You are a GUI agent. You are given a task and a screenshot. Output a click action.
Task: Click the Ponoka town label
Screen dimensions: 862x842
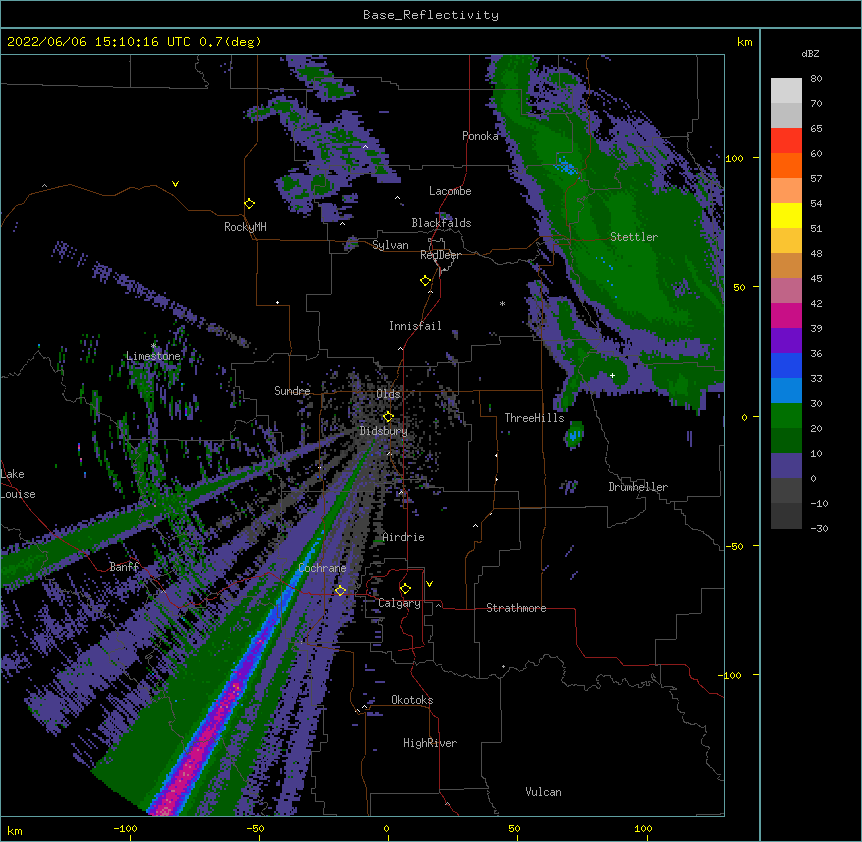pyautogui.click(x=480, y=136)
